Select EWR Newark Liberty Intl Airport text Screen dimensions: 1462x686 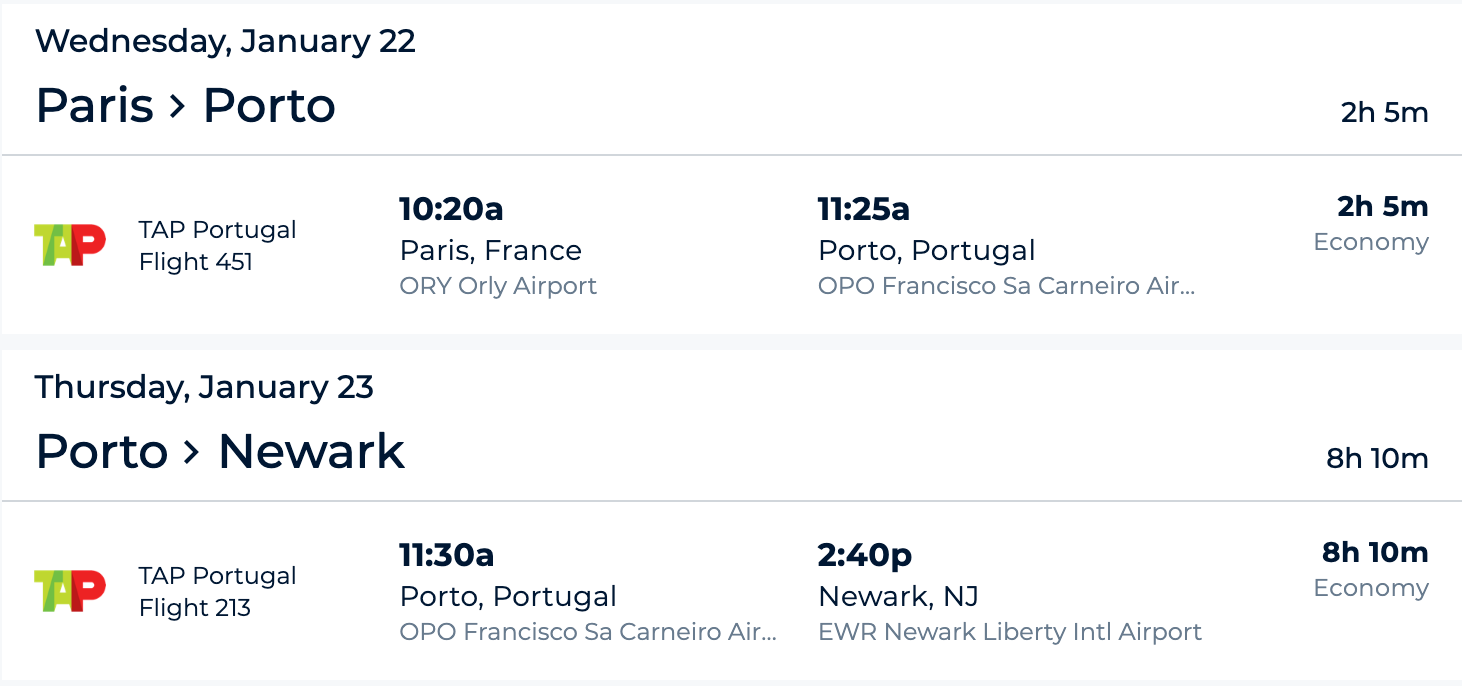point(1010,632)
